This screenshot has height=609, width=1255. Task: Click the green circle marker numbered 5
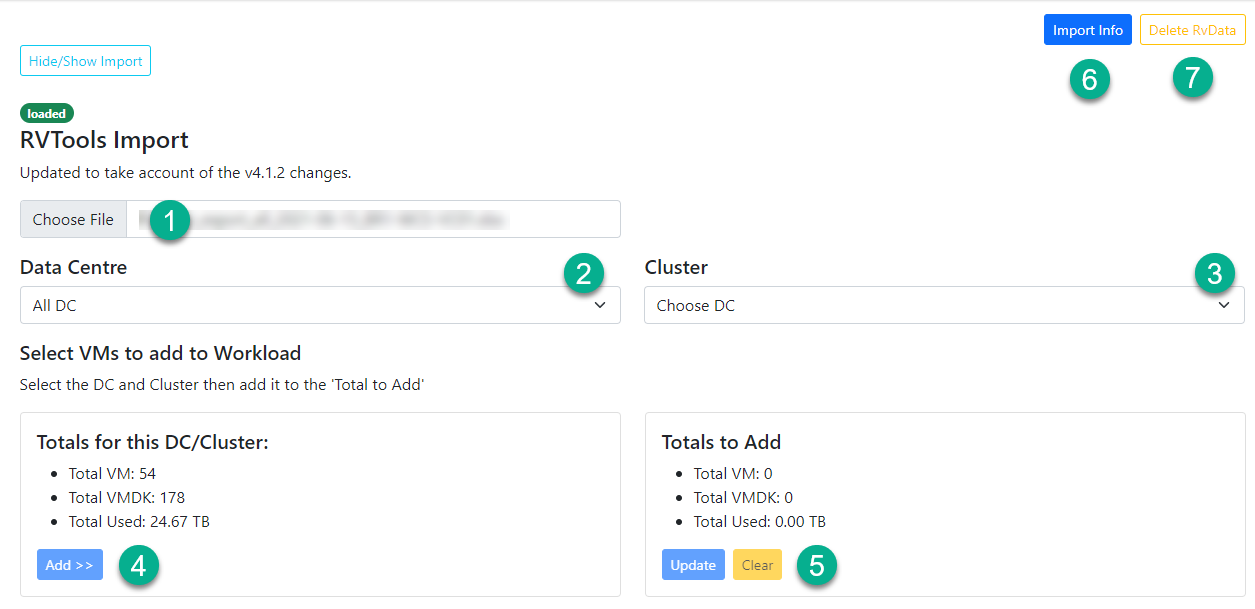[816, 566]
